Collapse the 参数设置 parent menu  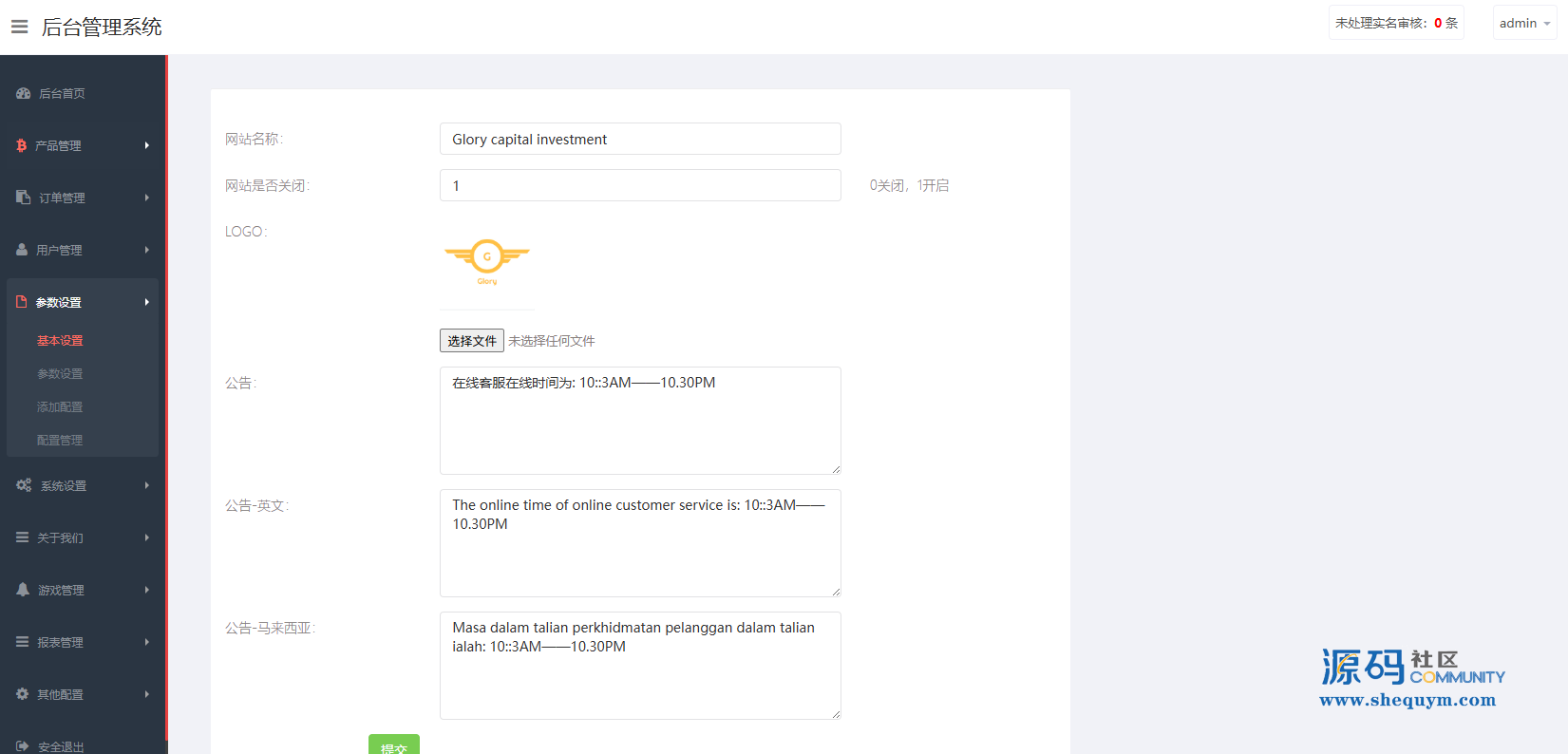pos(82,302)
